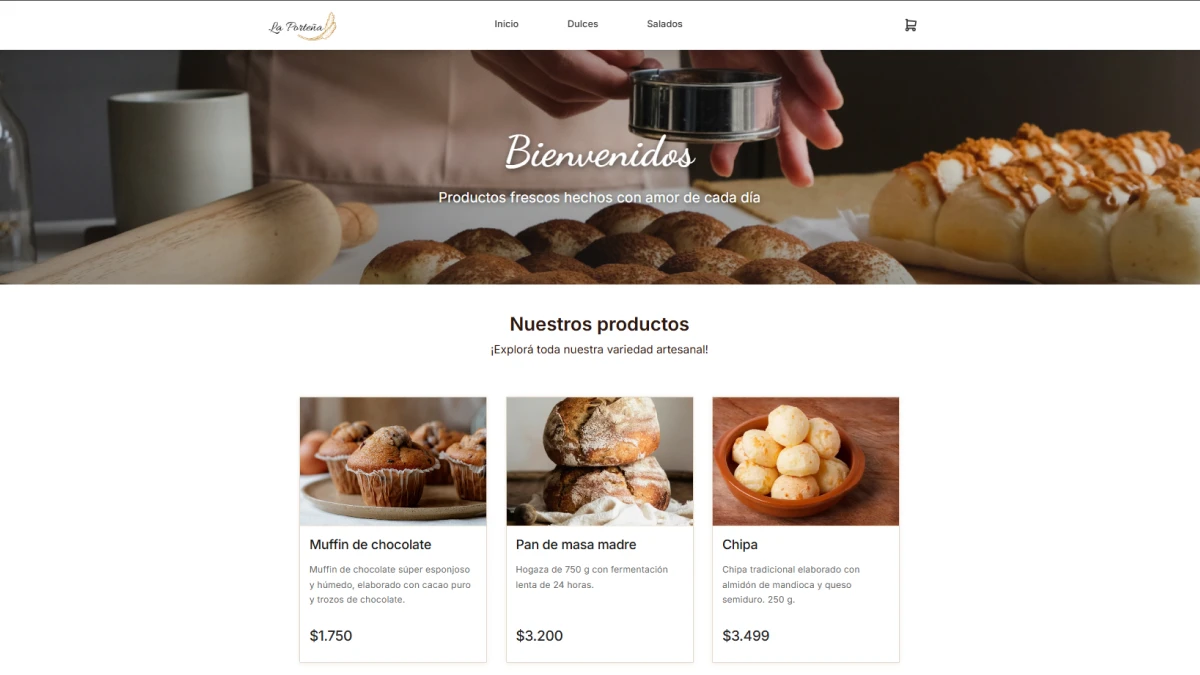The width and height of the screenshot is (1200, 675).
Task: Select the Chipa product title
Action: pos(740,545)
